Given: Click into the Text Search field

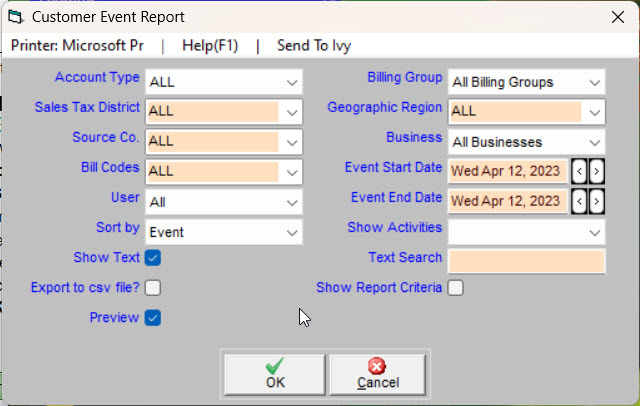Looking at the screenshot, I should [x=527, y=262].
